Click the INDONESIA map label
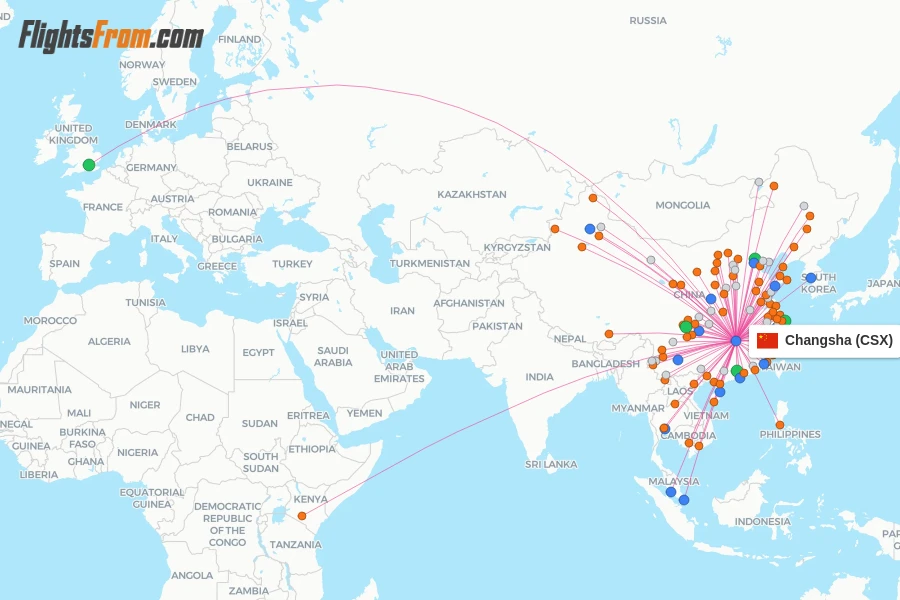Image resolution: width=900 pixels, height=600 pixels. tap(762, 522)
